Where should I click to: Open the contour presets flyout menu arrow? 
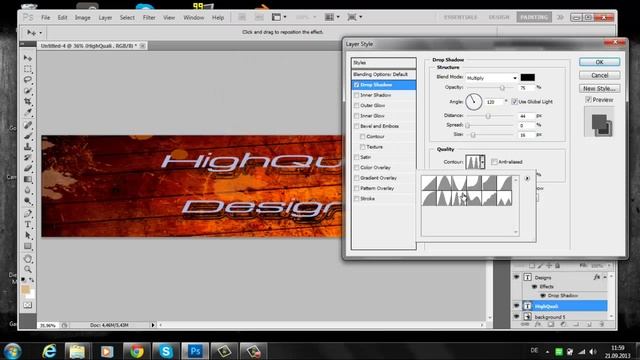(x=527, y=179)
